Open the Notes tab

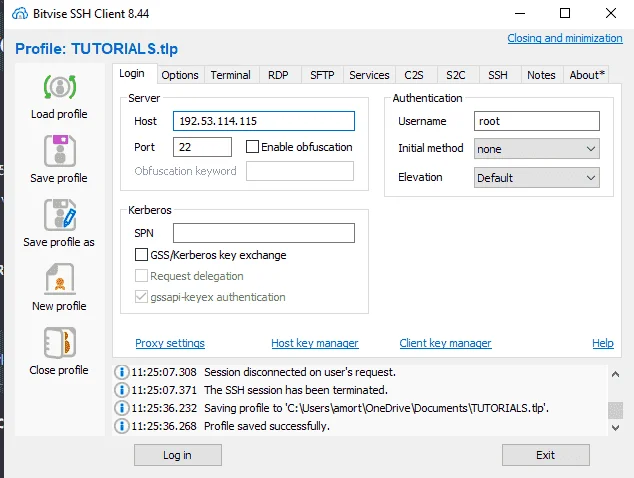click(x=541, y=75)
